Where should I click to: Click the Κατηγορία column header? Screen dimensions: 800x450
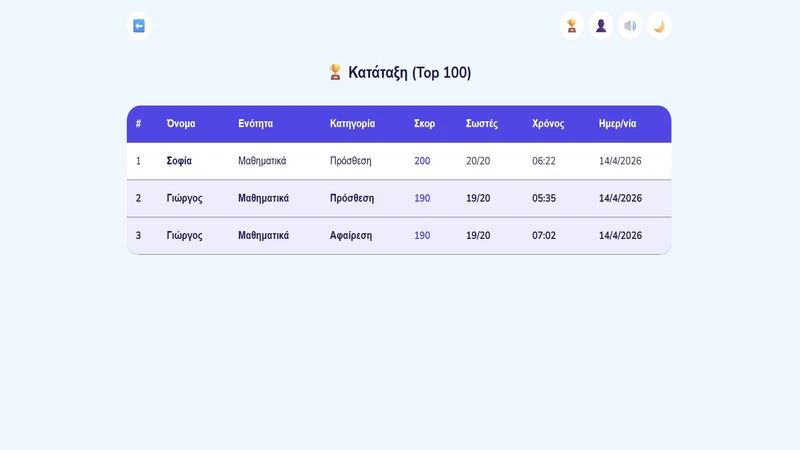point(352,123)
